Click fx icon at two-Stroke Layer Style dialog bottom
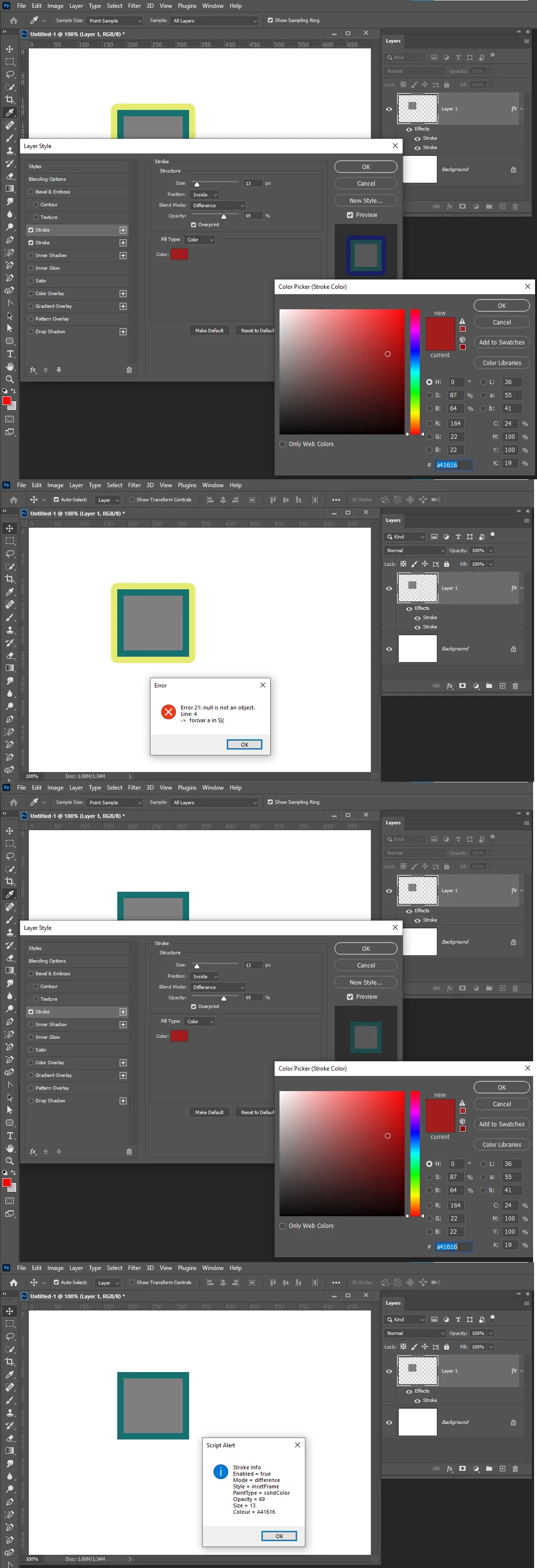This screenshot has height=1568, width=537. [33, 369]
